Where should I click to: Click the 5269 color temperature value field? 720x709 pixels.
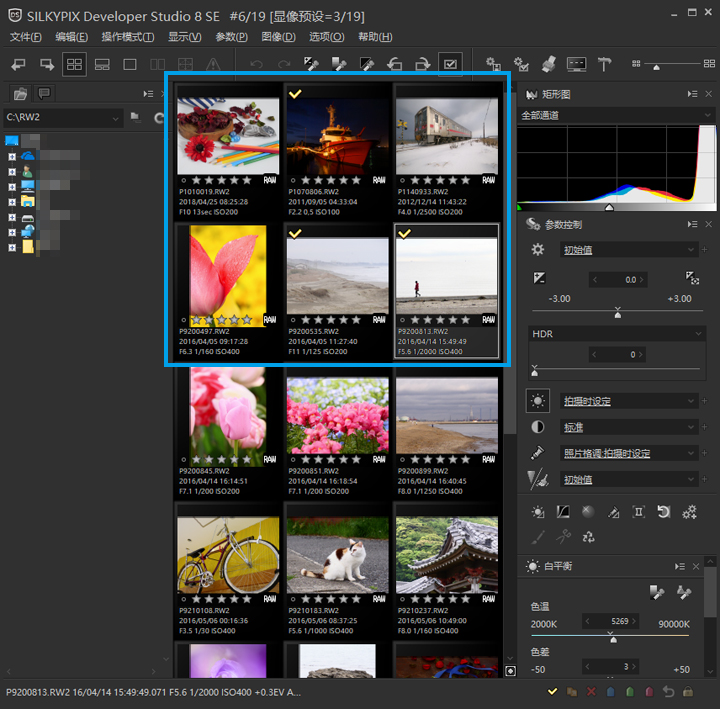pyautogui.click(x=611, y=621)
